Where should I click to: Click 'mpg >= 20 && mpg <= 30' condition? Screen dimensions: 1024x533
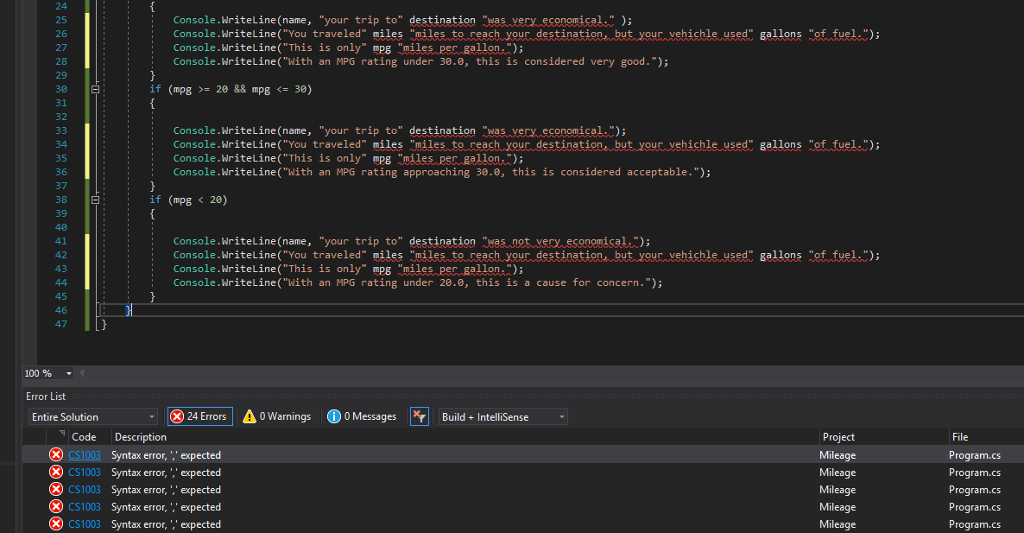(240, 89)
